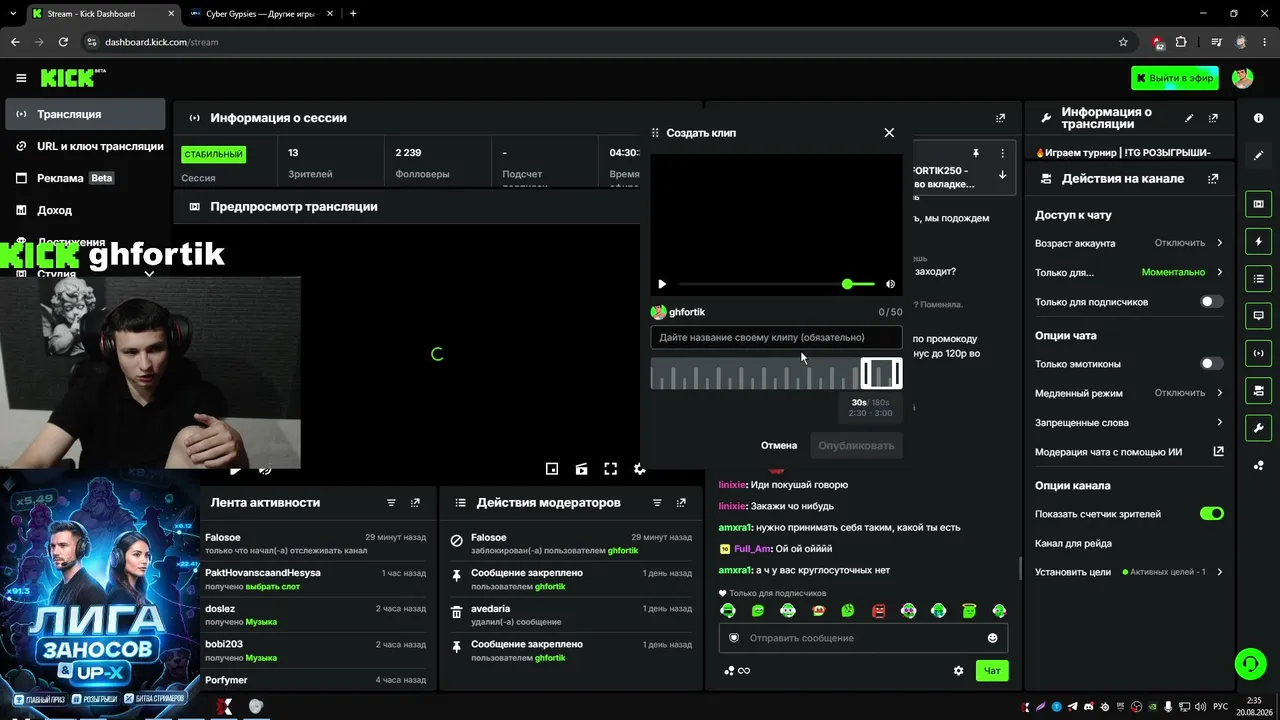This screenshot has height=720, width=1280.
Task: Open Канал для рейда option
Action: click(x=1129, y=543)
